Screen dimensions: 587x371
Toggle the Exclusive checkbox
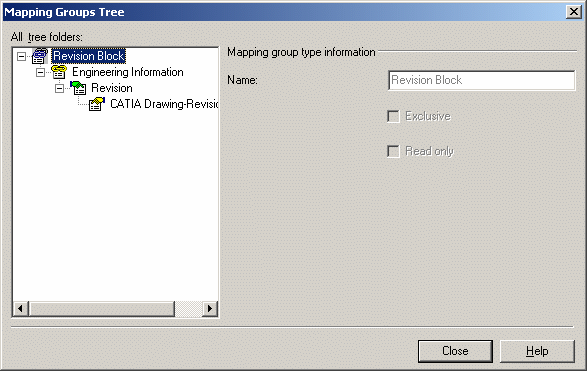pos(393,116)
